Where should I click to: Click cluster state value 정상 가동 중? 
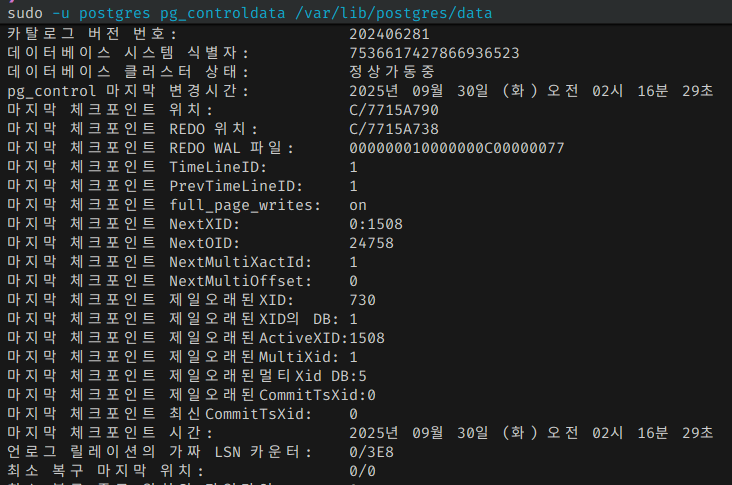[392, 72]
